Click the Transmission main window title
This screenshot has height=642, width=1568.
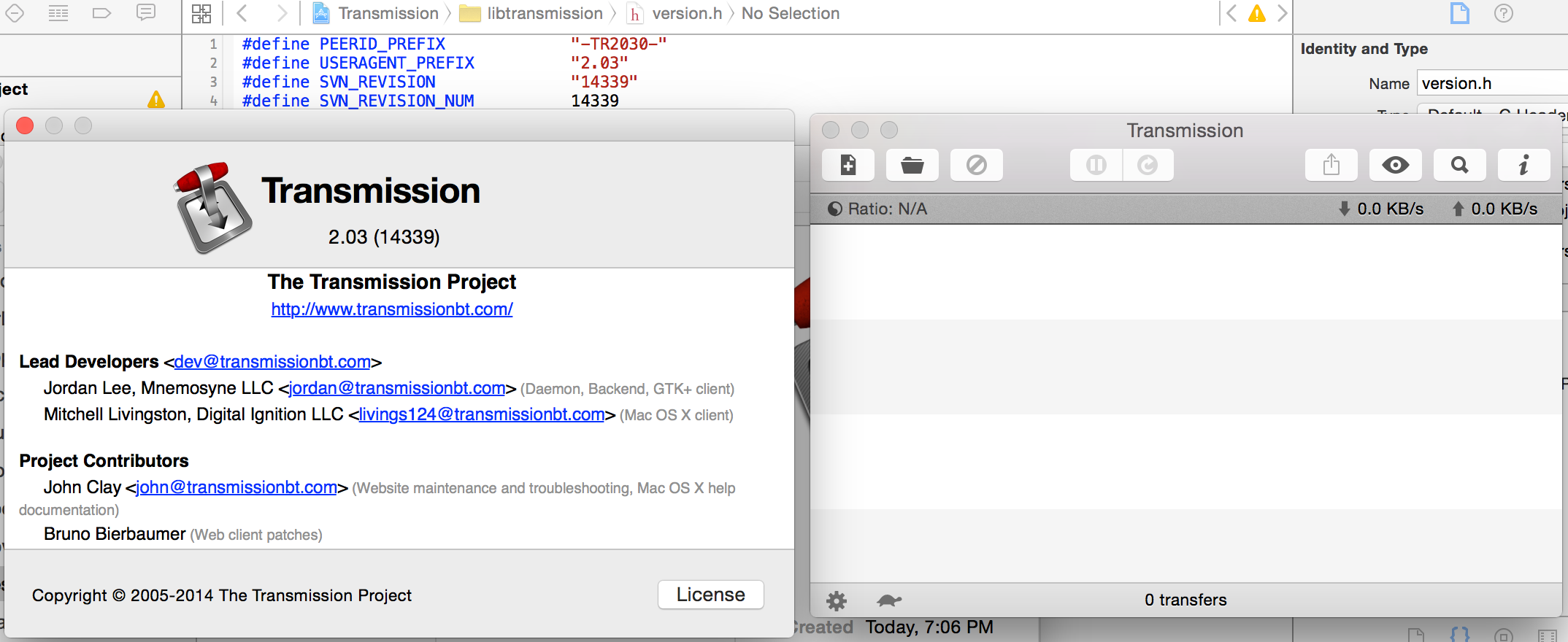pos(1185,131)
